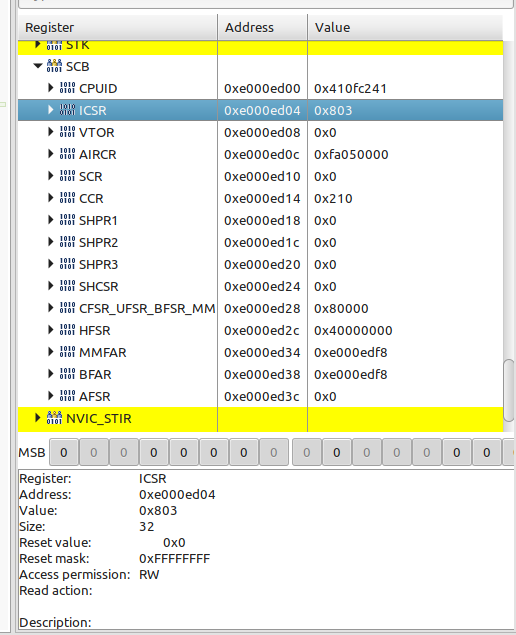Expand the SHPR2 register fields
The width and height of the screenshot is (516, 635).
(x=51, y=242)
